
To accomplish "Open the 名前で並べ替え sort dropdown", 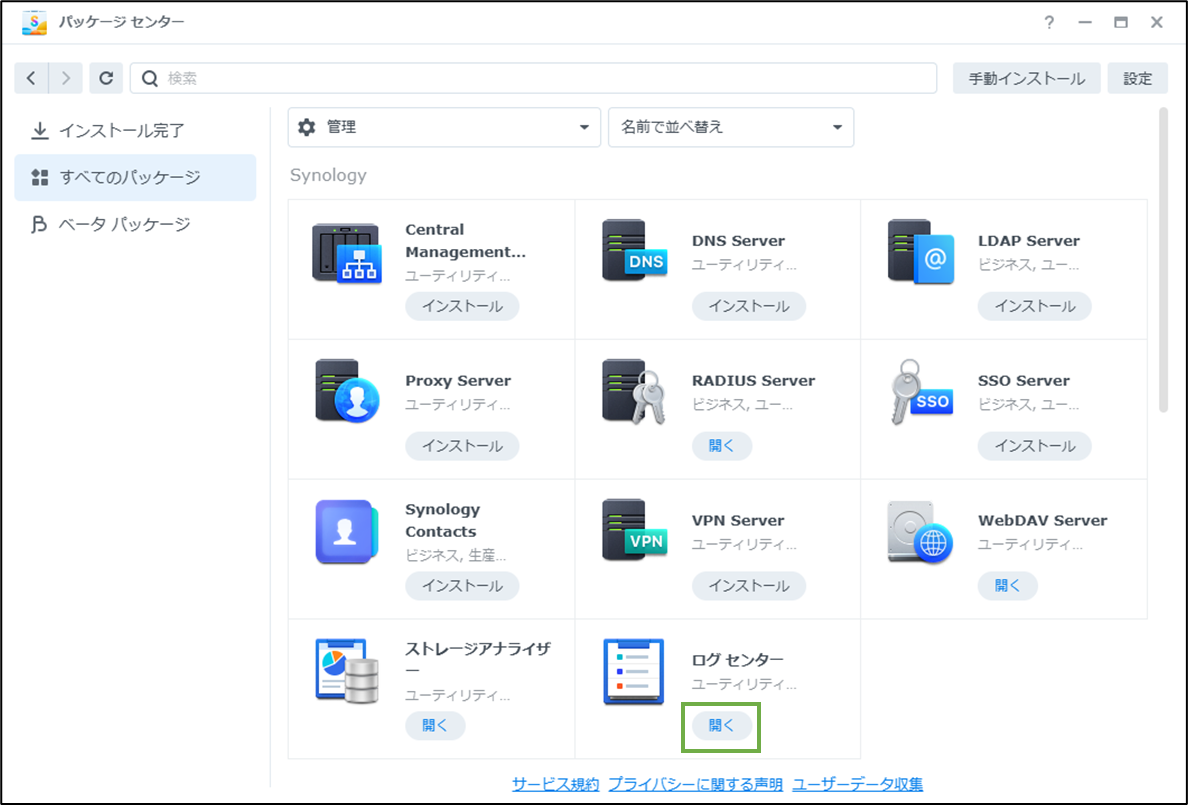I will click(731, 127).
